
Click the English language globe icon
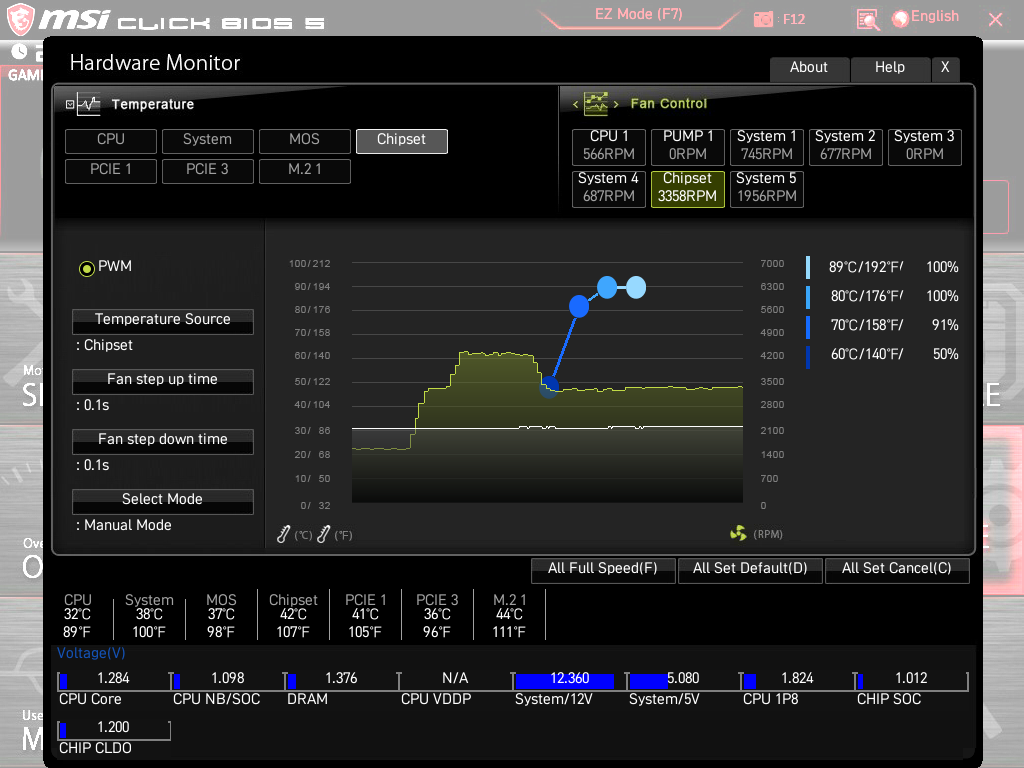click(x=901, y=19)
